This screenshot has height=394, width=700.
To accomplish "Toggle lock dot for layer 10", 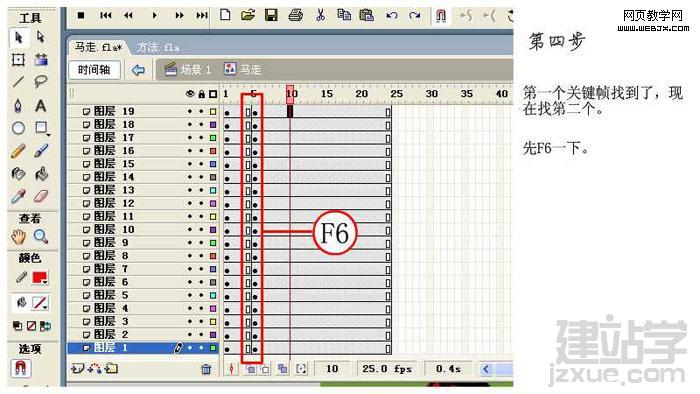I will pyautogui.click(x=201, y=230).
